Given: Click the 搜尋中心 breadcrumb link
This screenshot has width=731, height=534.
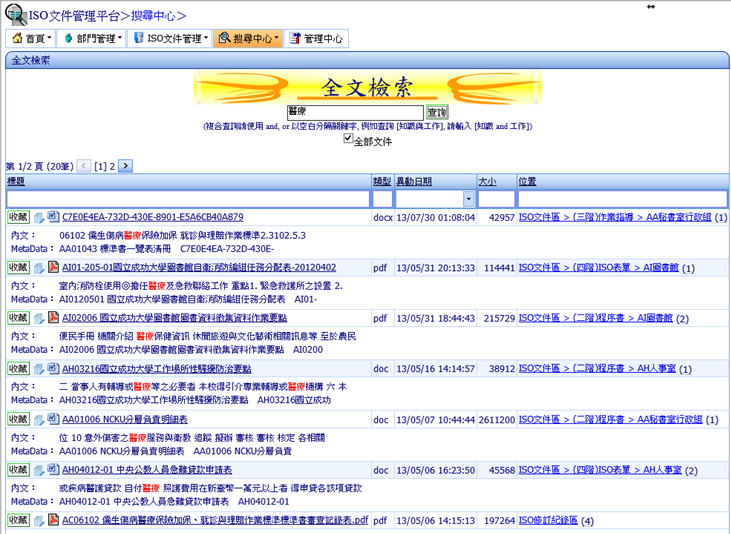Looking at the screenshot, I should (153, 16).
